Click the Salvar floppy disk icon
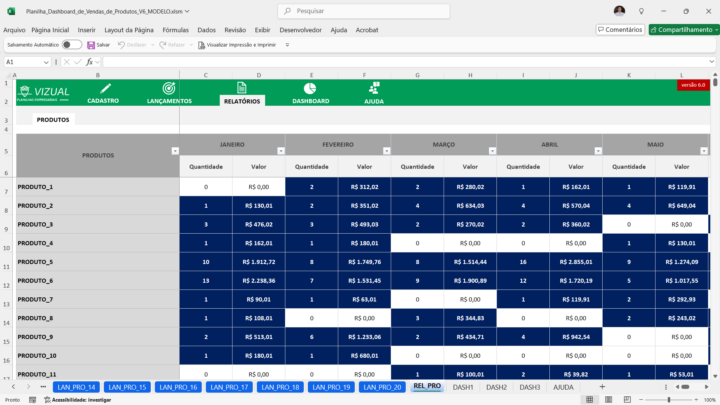 pyautogui.click(x=91, y=45)
